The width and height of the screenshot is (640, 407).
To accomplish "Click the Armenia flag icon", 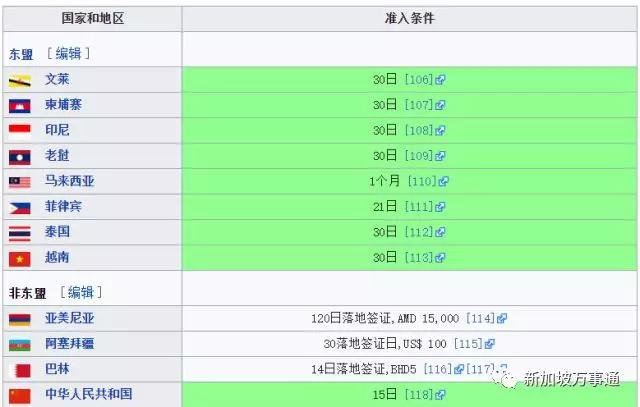I will [20, 320].
